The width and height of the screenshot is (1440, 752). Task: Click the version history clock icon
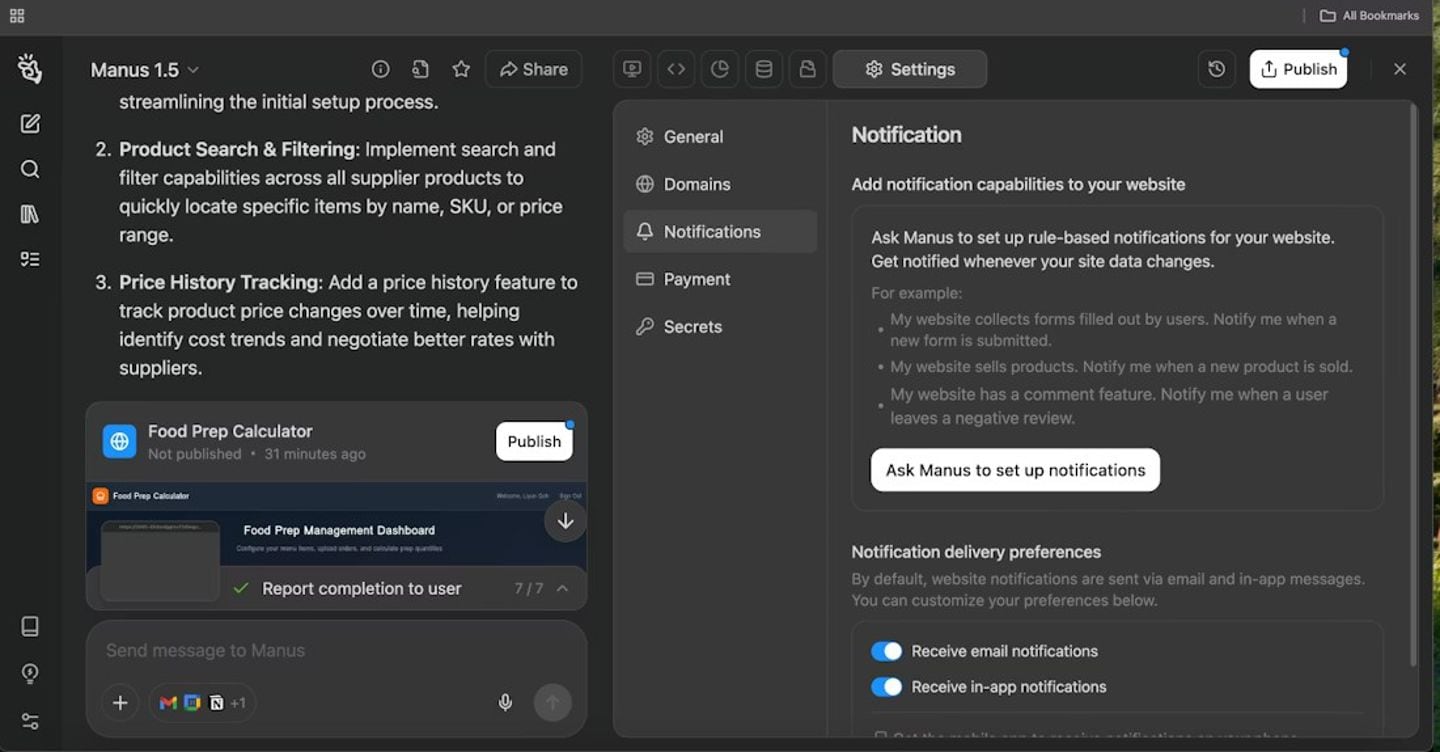[1216, 69]
